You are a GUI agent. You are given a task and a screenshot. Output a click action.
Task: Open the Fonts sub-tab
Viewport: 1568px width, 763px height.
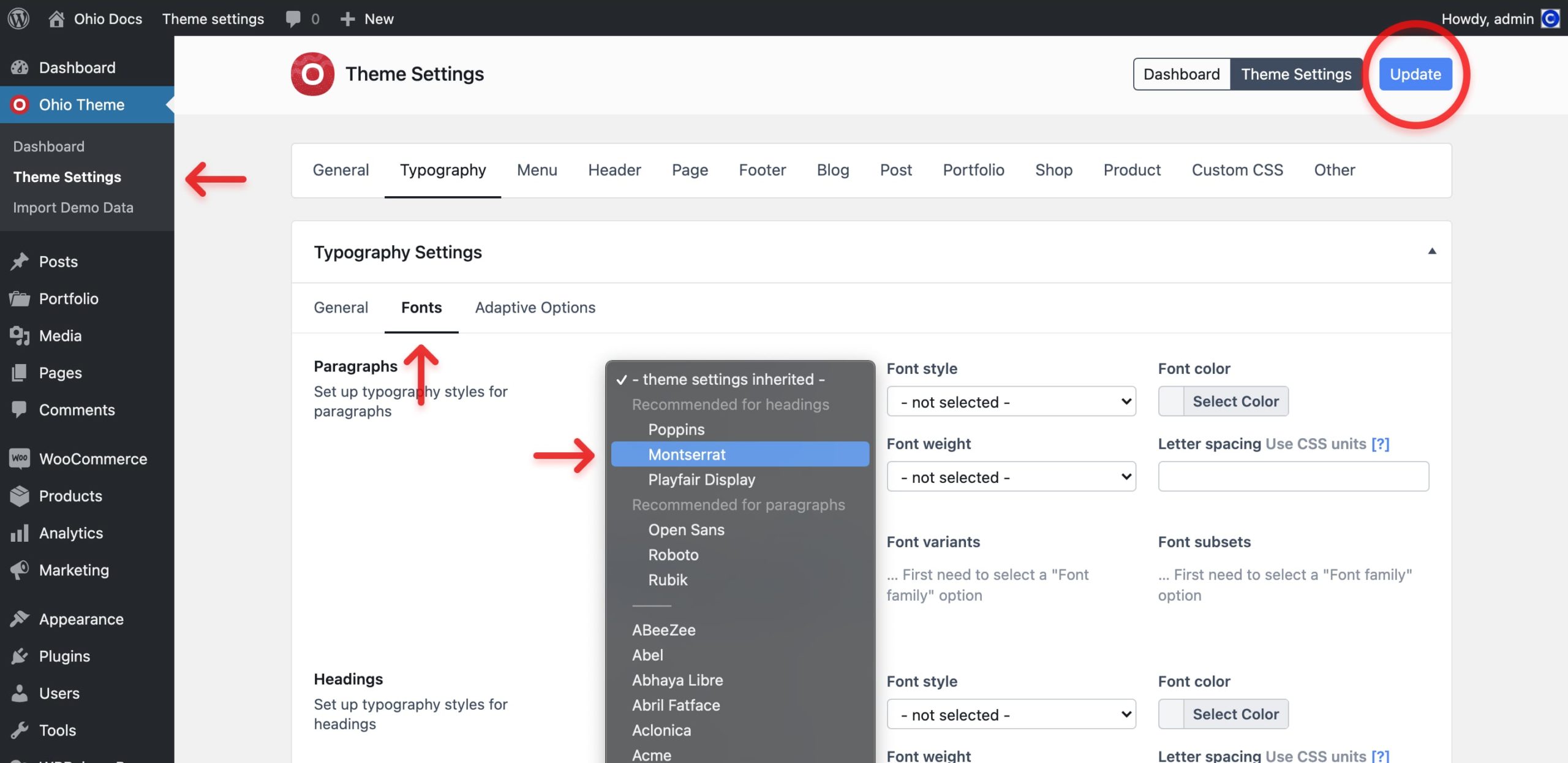[421, 307]
